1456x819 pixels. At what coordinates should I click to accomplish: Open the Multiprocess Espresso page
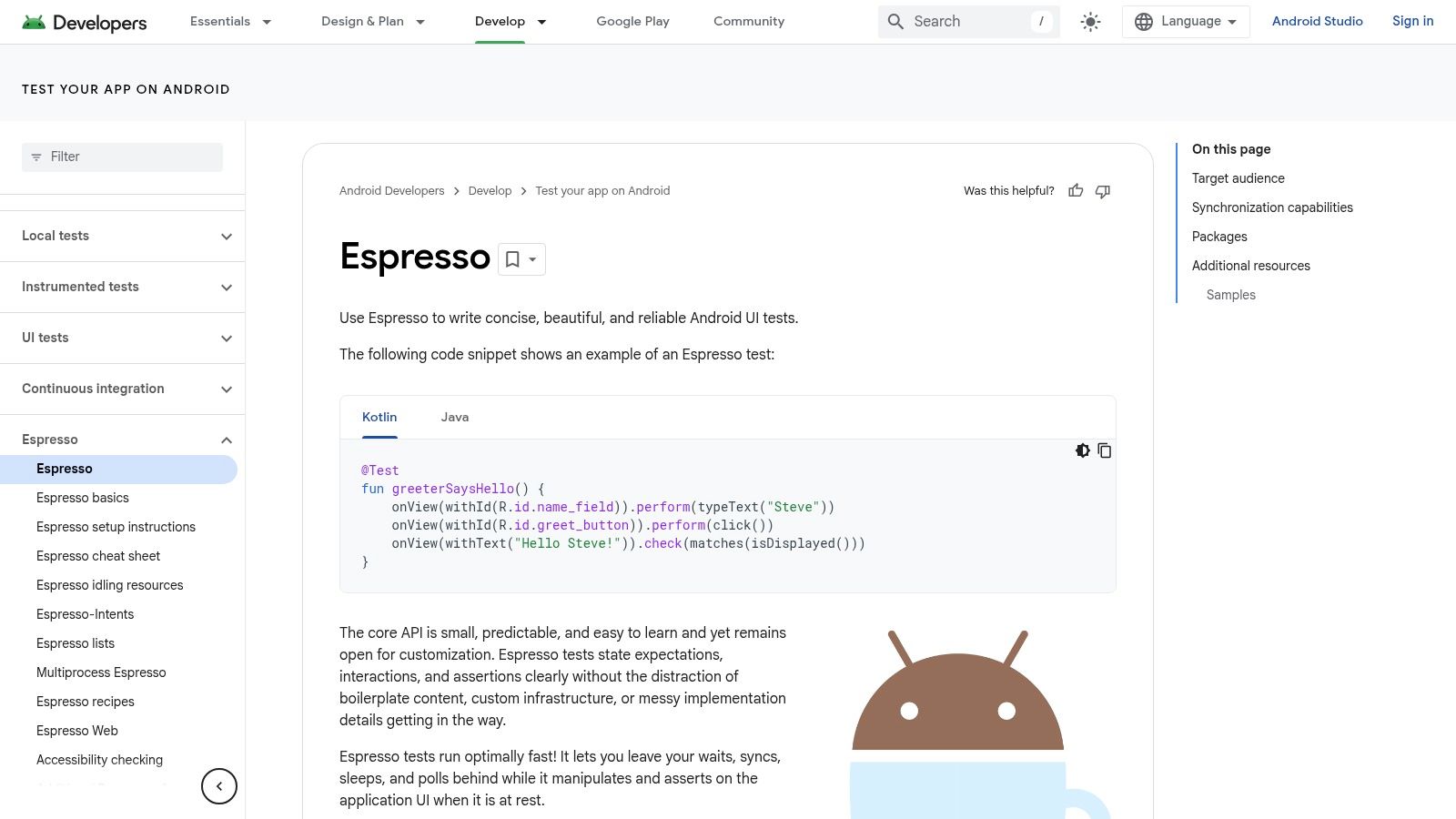click(x=101, y=672)
